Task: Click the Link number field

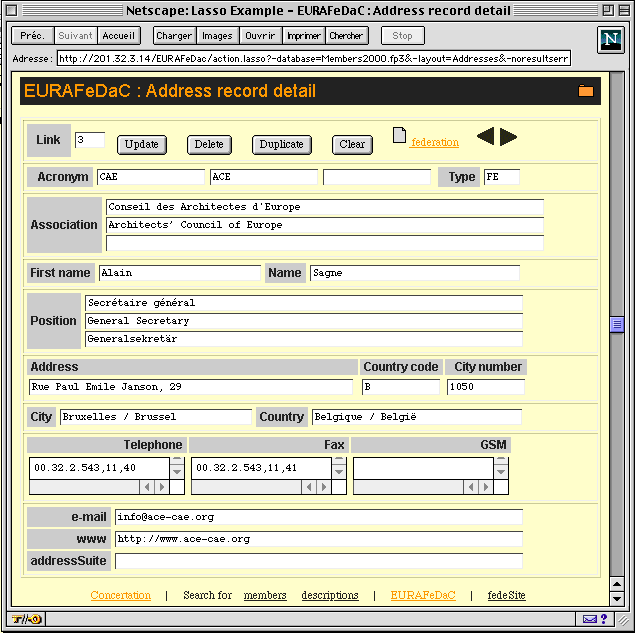Action: (90, 140)
